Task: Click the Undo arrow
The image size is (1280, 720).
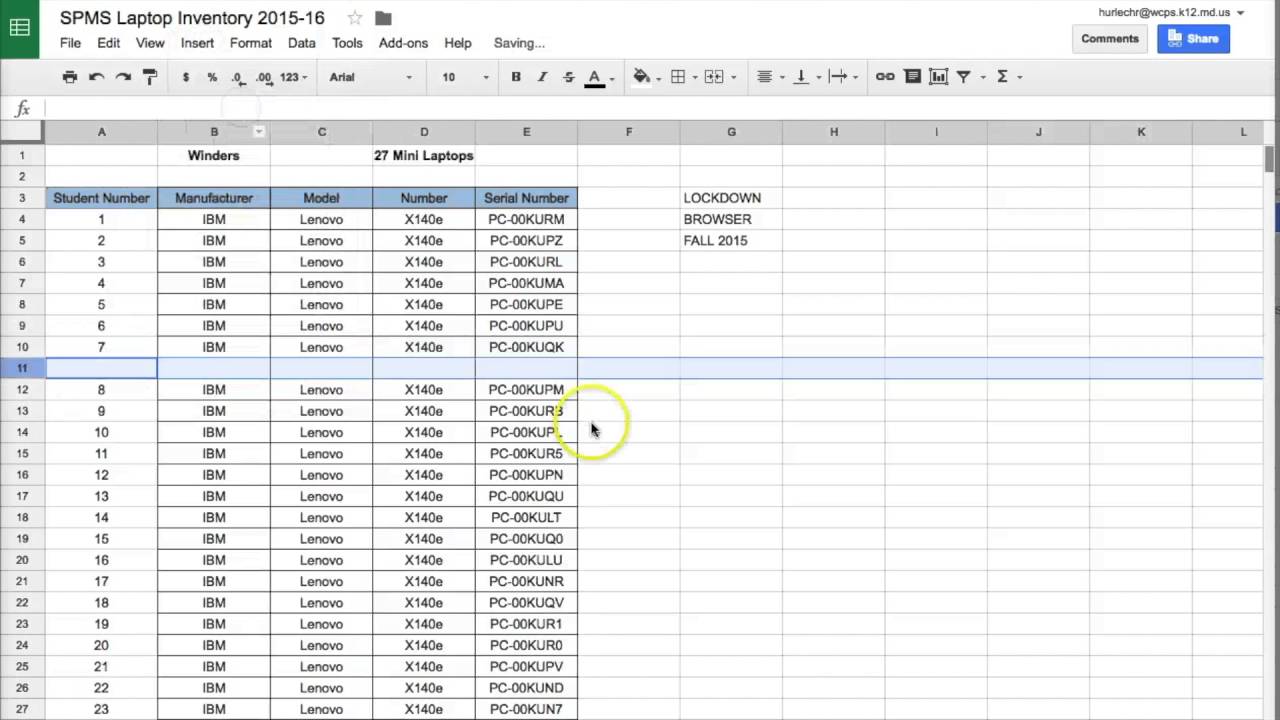Action: (96, 77)
